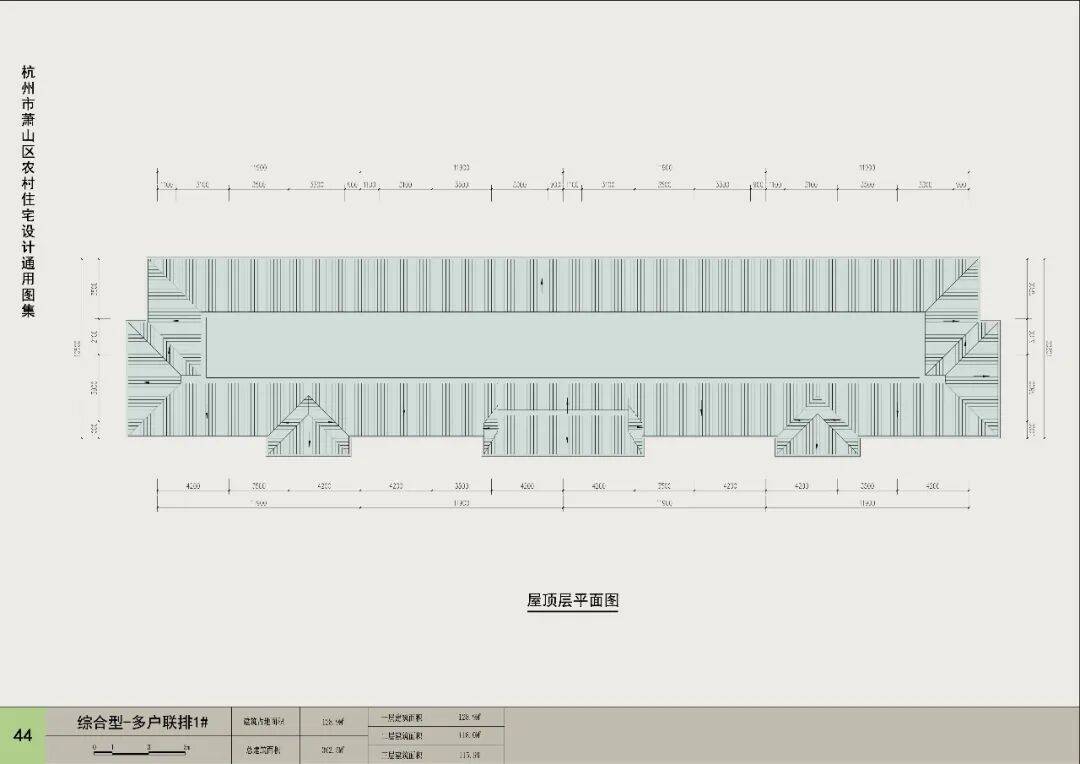Click the green page number 44 box
1080x764 pixels.
pyautogui.click(x=23, y=736)
